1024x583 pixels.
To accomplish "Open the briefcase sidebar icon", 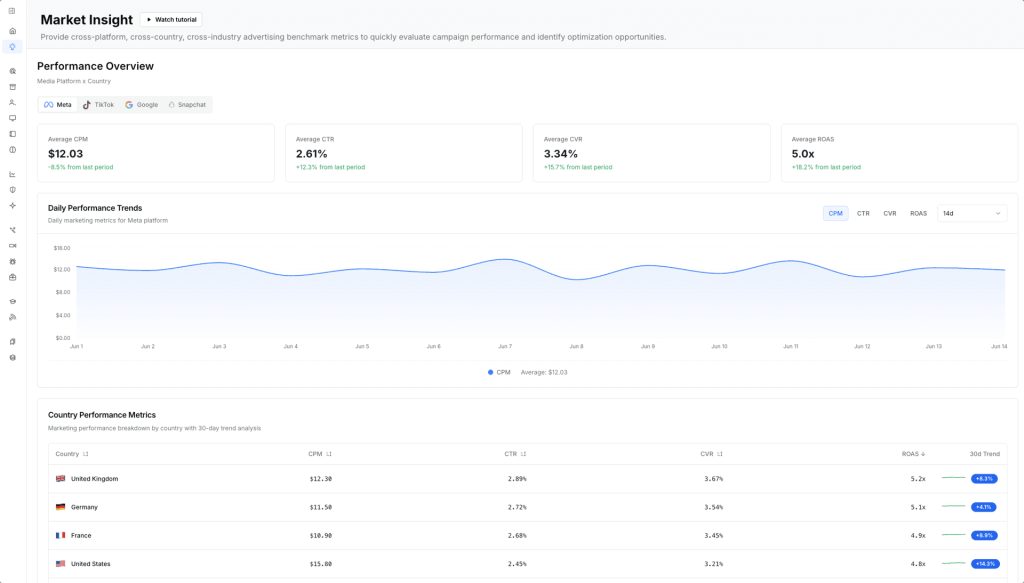I will pos(12,277).
